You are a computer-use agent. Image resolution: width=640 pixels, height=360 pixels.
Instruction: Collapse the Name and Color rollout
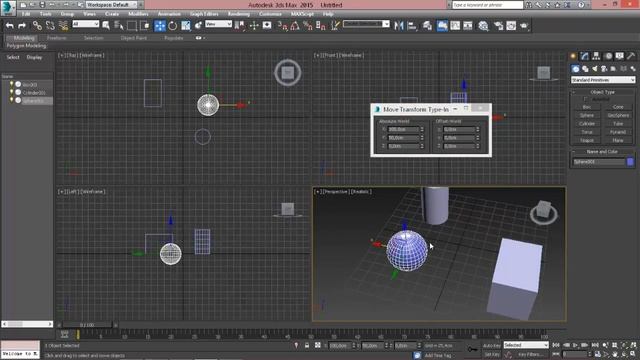click(x=602, y=151)
